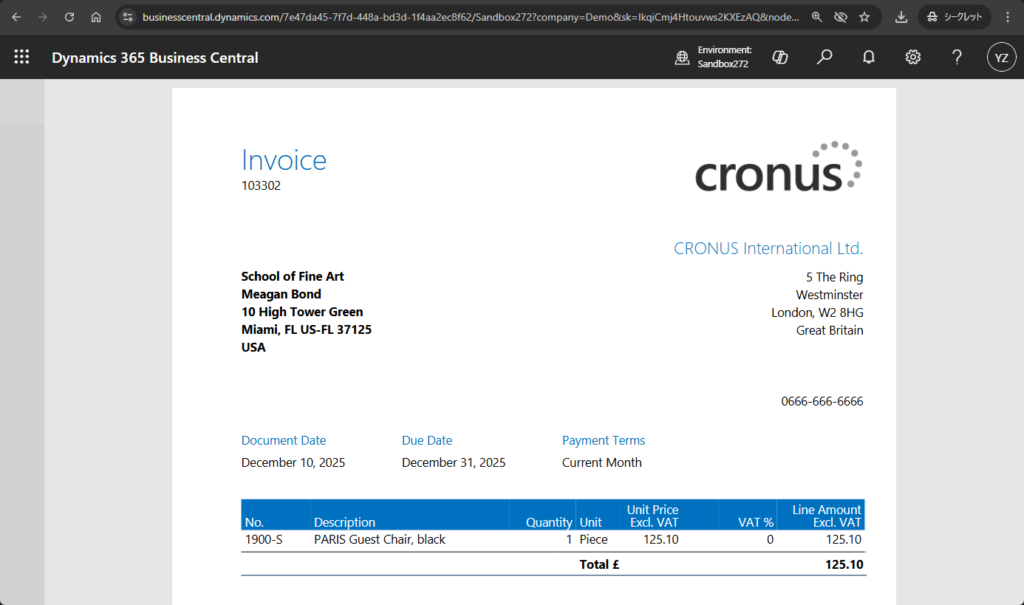1024x605 pixels.
Task: Open the YZ account avatar
Action: (1001, 57)
